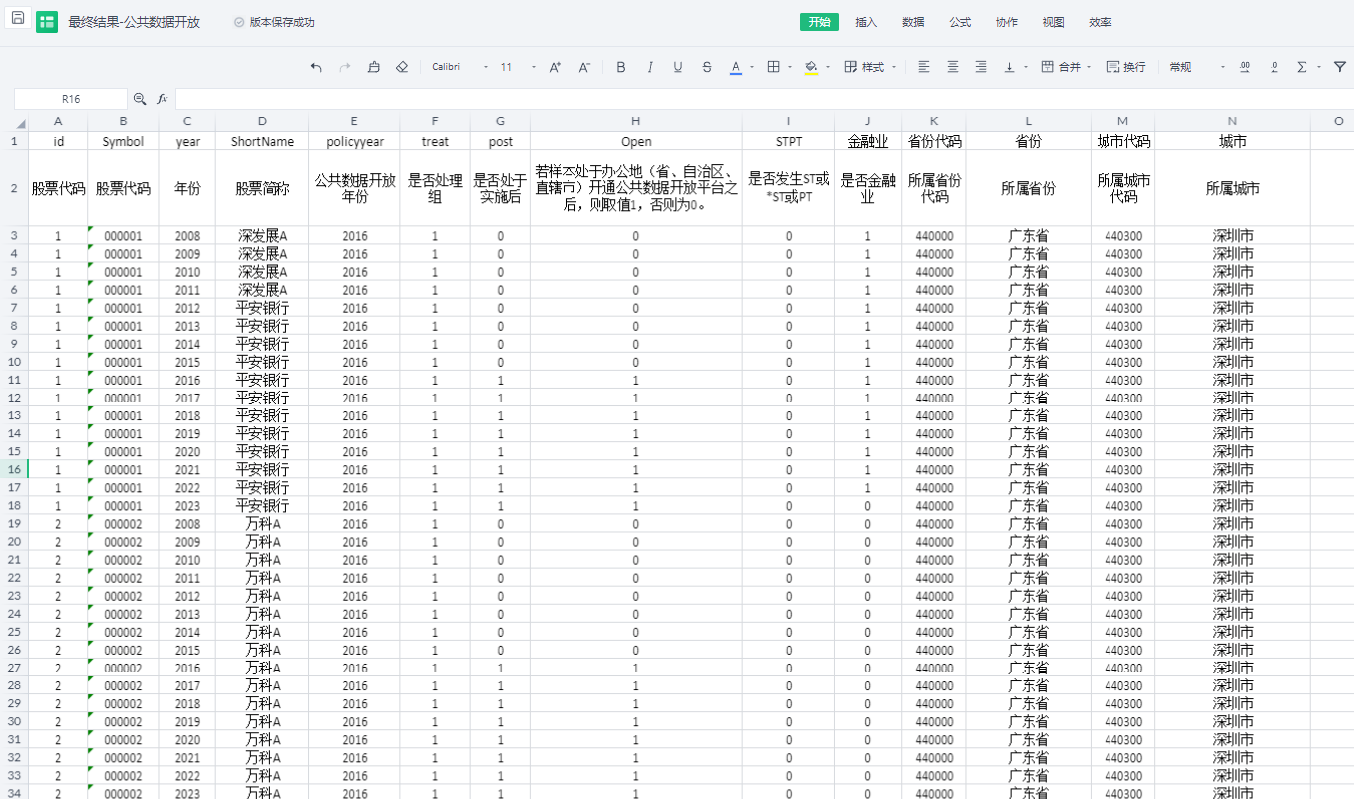This screenshot has width=1354, height=799.
Task: Select column H header
Action: (x=636, y=121)
